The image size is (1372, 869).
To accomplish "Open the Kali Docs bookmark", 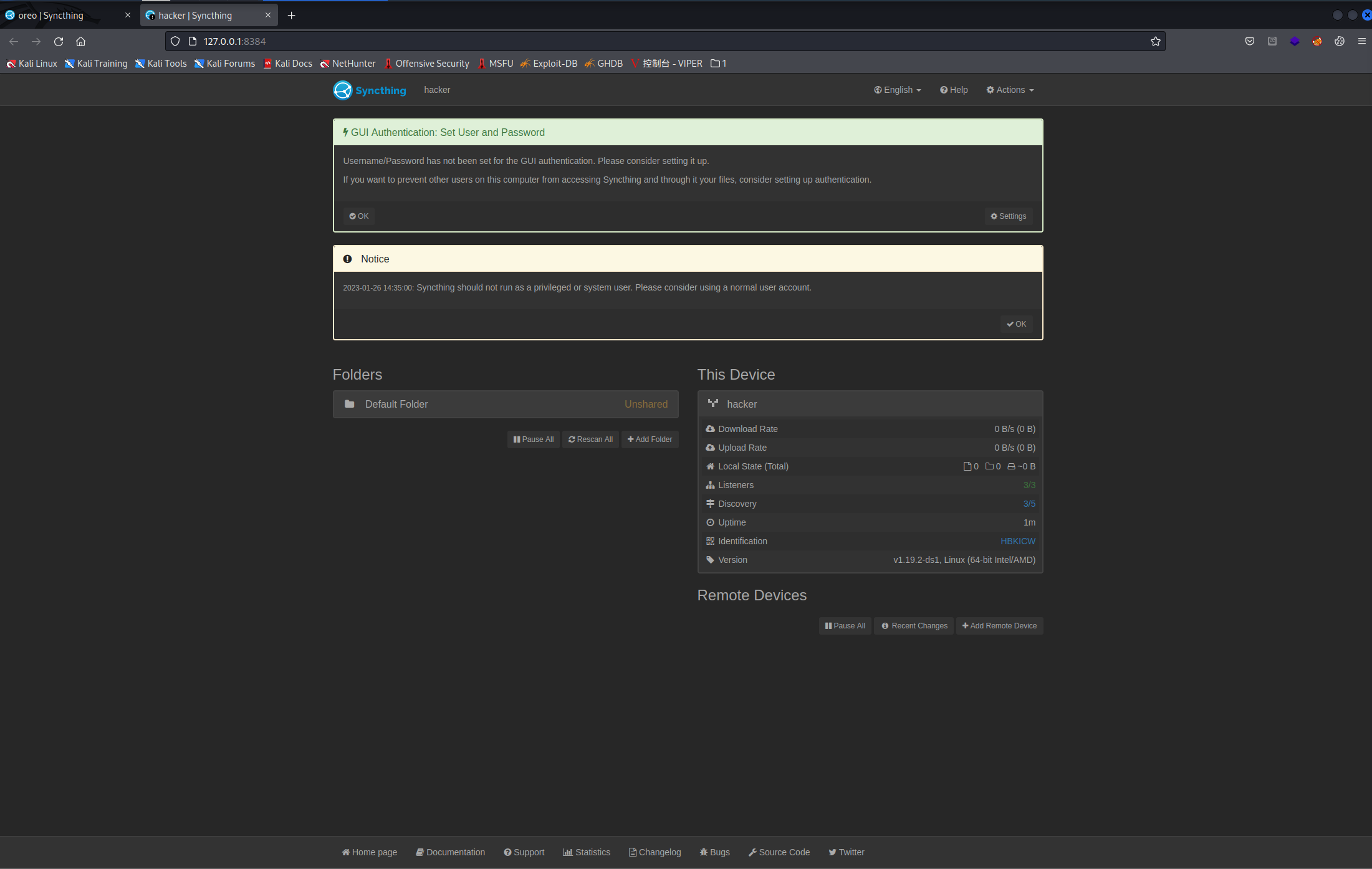I will (x=287, y=64).
